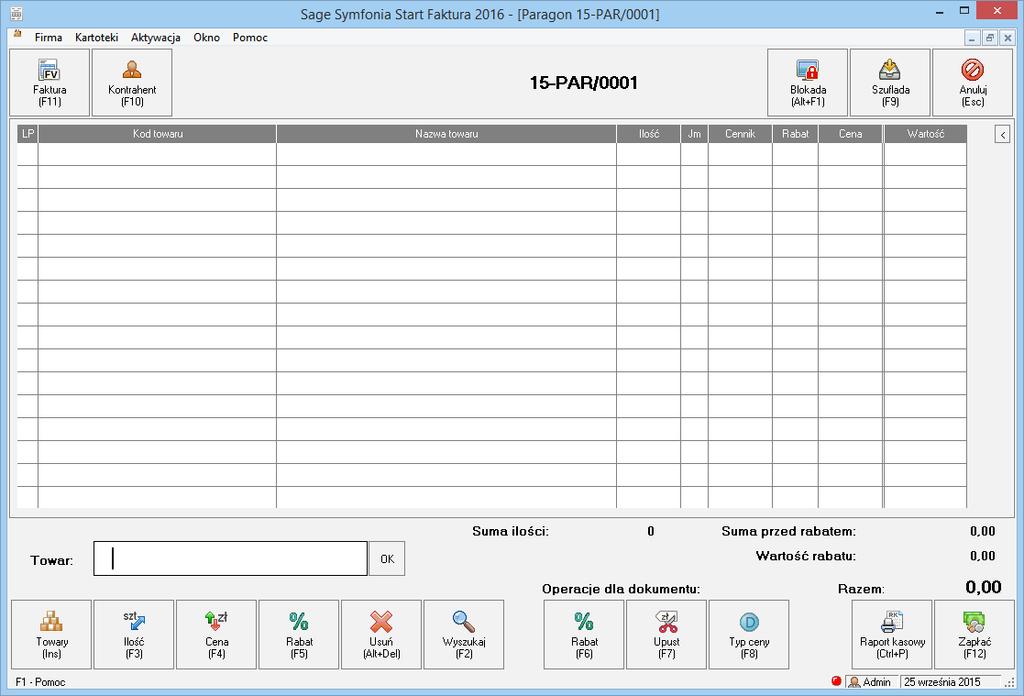
Task: Change Typ ceny (F8) price type
Action: click(x=749, y=635)
